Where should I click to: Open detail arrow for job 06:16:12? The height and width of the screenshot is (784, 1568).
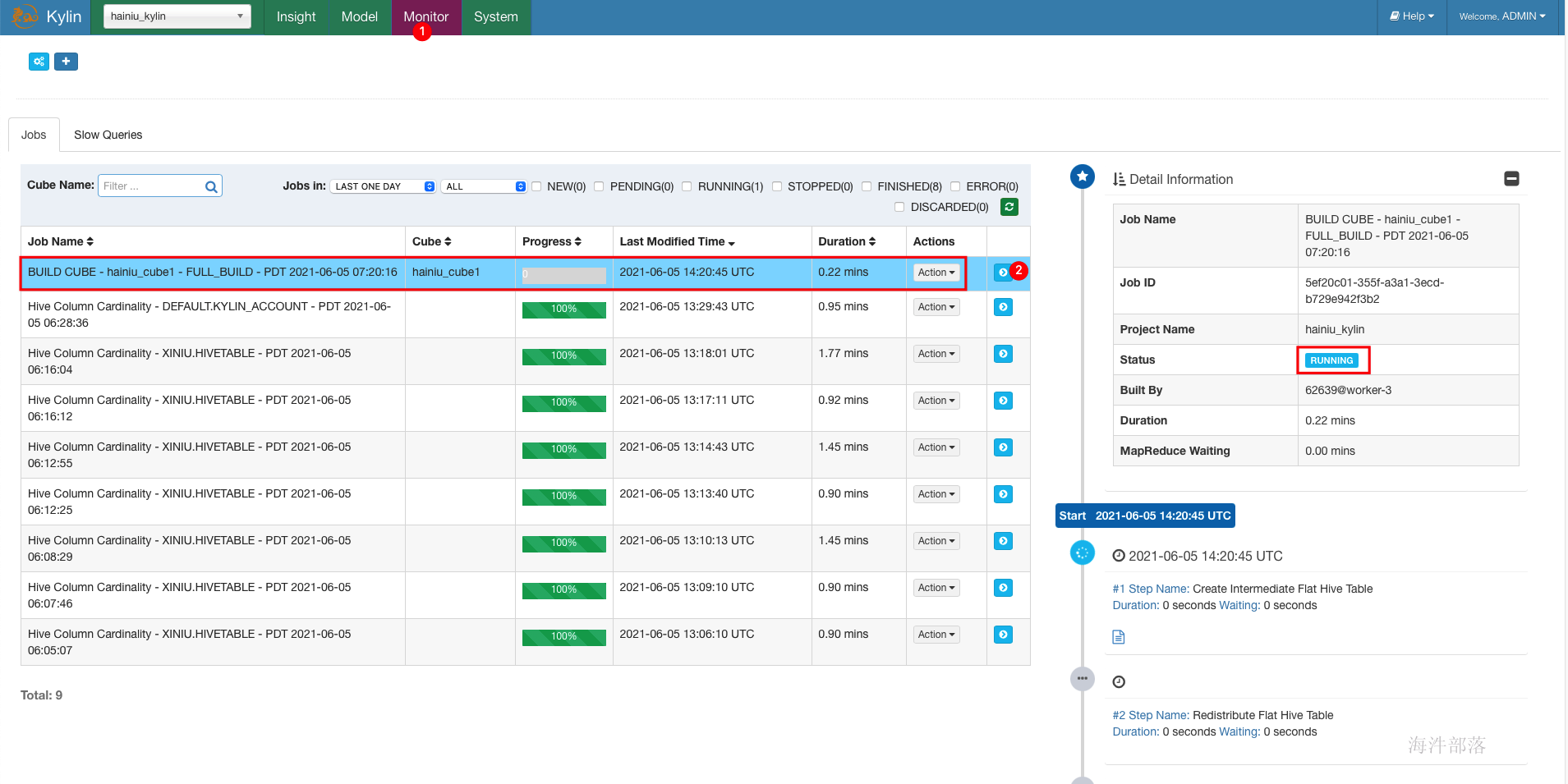(x=1003, y=401)
